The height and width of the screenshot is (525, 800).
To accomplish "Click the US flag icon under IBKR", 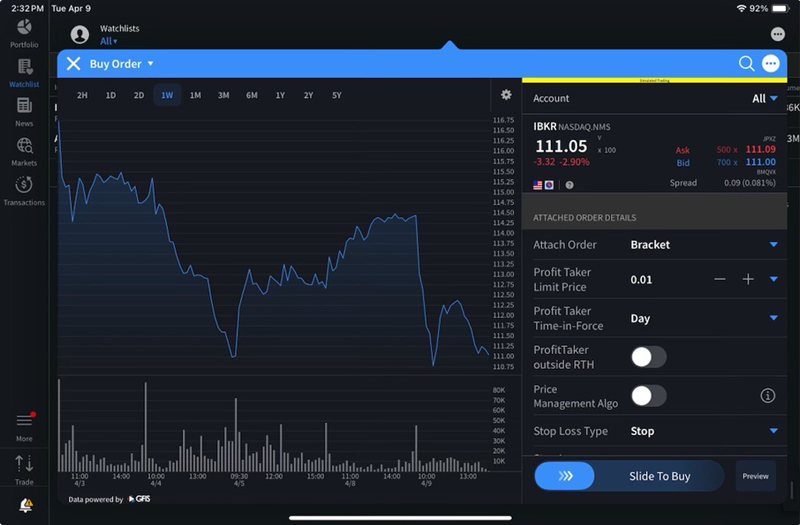I will (x=537, y=185).
